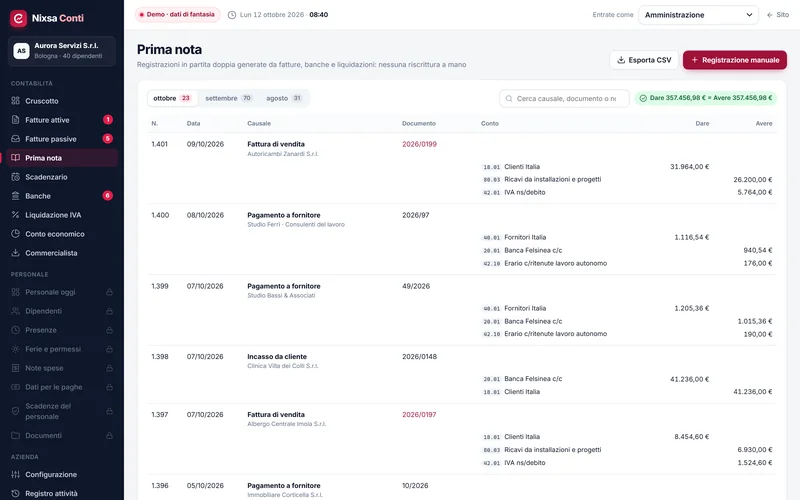This screenshot has height=500, width=800.
Task: Click Immobiliare Corticella S.r.l. text
Action: 285,495
